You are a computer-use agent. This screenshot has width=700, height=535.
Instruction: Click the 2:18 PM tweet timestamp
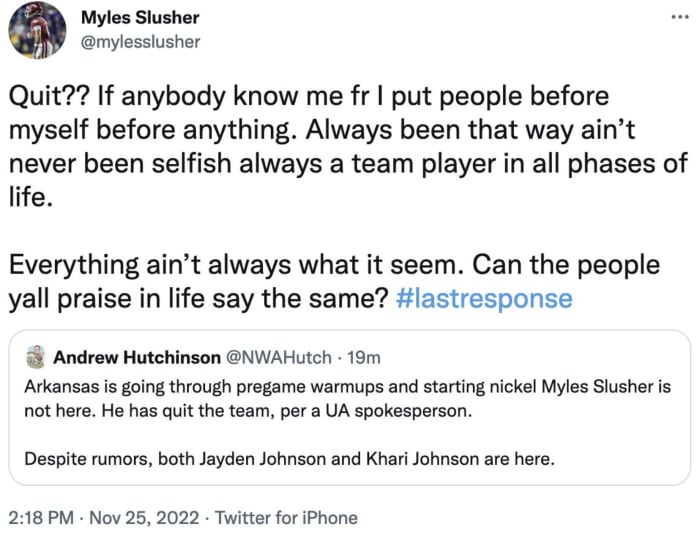(39, 517)
